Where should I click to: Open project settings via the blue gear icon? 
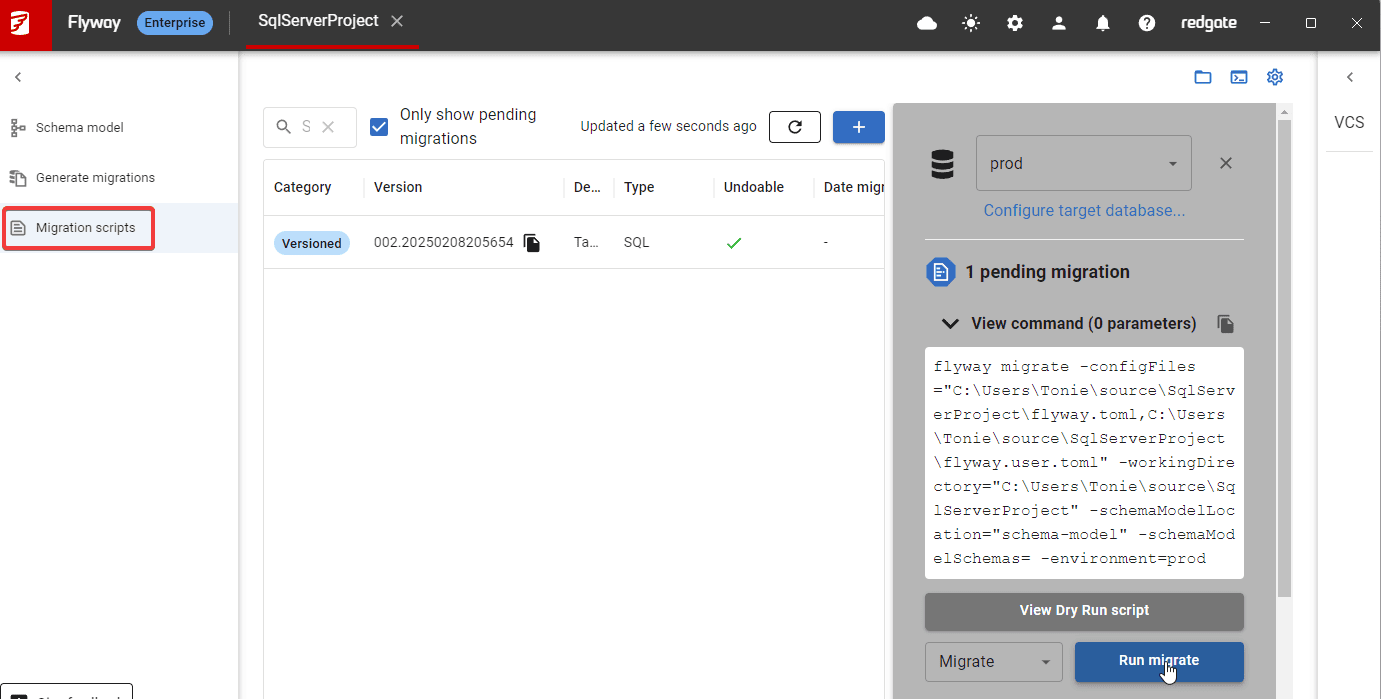point(1275,76)
